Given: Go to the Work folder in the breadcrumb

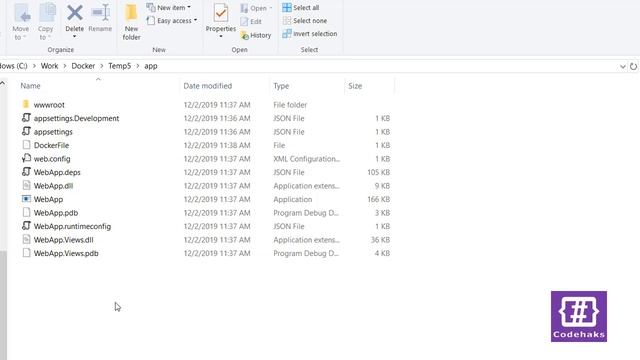Looking at the screenshot, I should coord(49,66).
